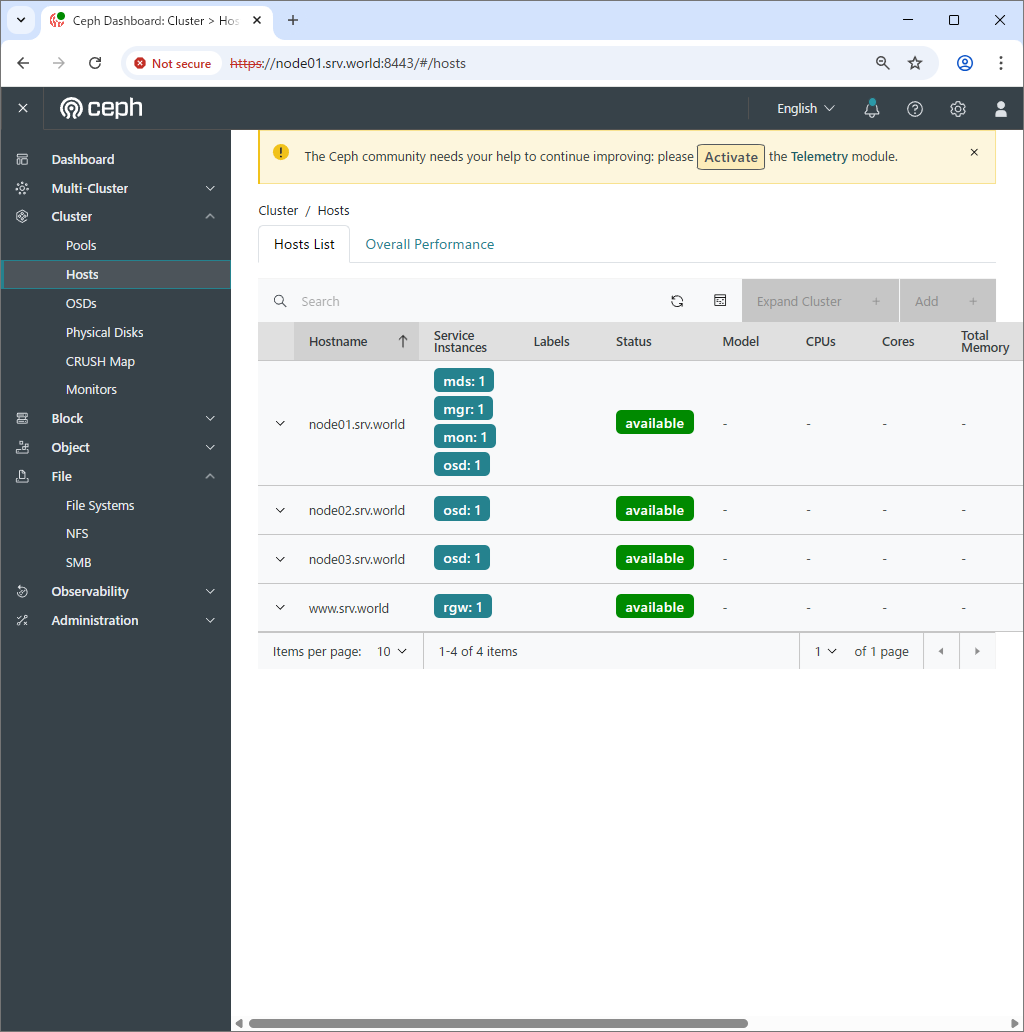This screenshot has height=1032, width=1024.
Task: Open the table column settings icon
Action: point(720,301)
